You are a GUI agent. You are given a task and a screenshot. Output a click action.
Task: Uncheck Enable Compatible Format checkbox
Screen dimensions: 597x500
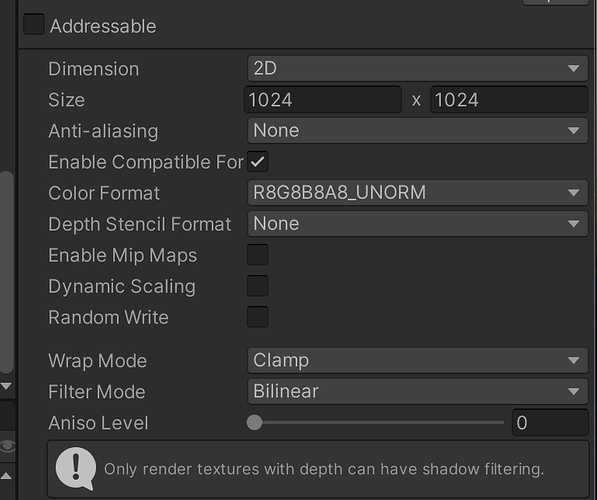[258, 162]
